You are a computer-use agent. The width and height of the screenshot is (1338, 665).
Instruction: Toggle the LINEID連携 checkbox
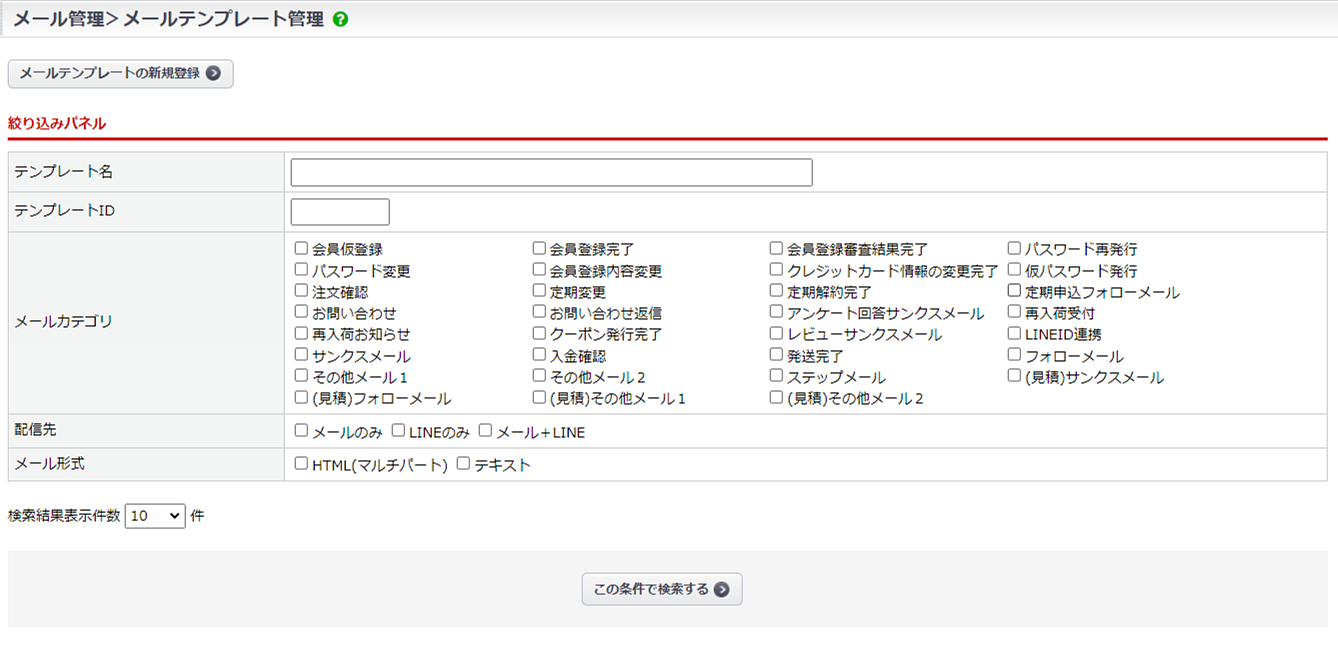tap(1014, 333)
